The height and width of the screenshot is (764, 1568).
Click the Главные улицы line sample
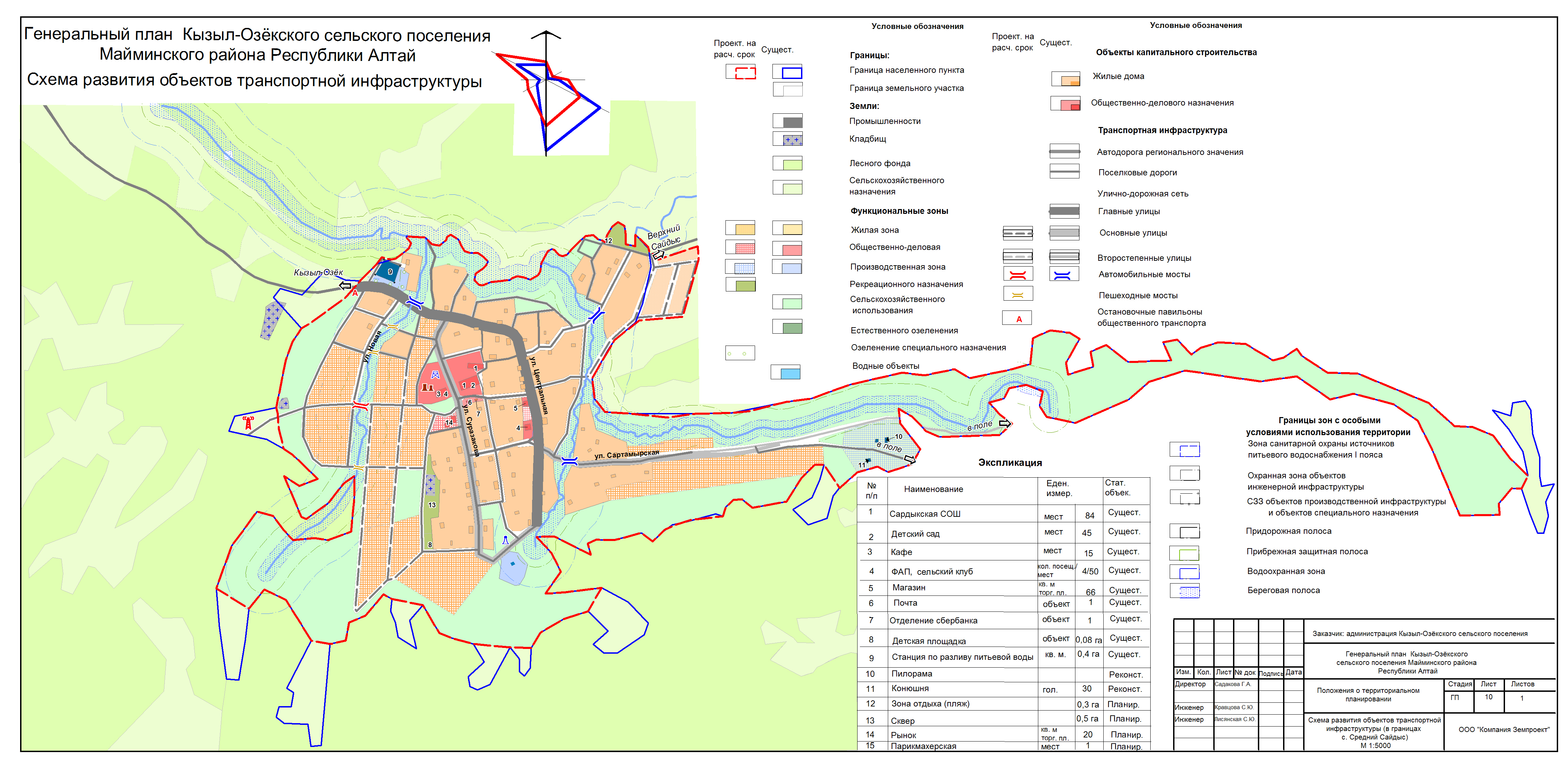pyautogui.click(x=1065, y=211)
